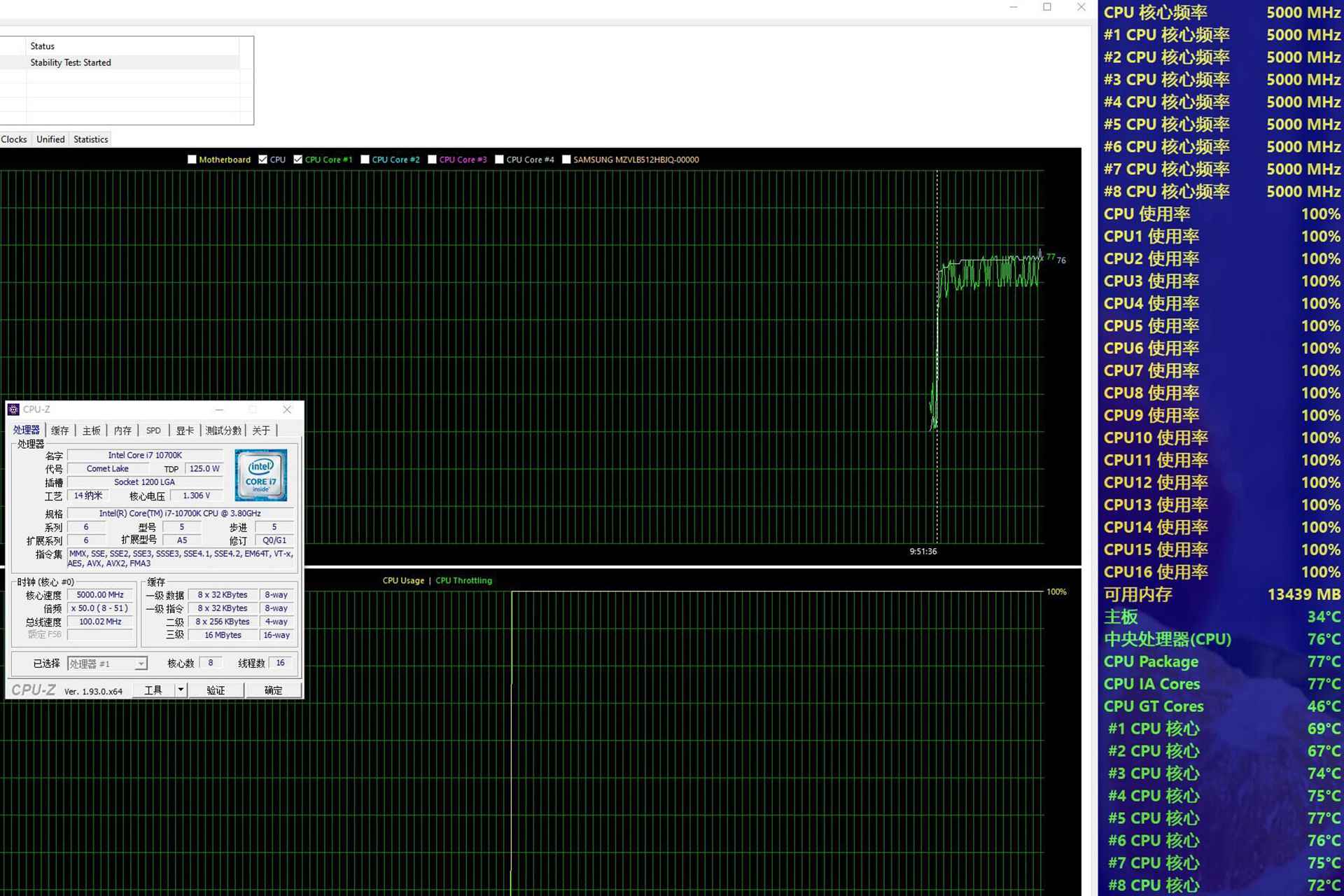
Task: Click the 确定 button
Action: 274,690
